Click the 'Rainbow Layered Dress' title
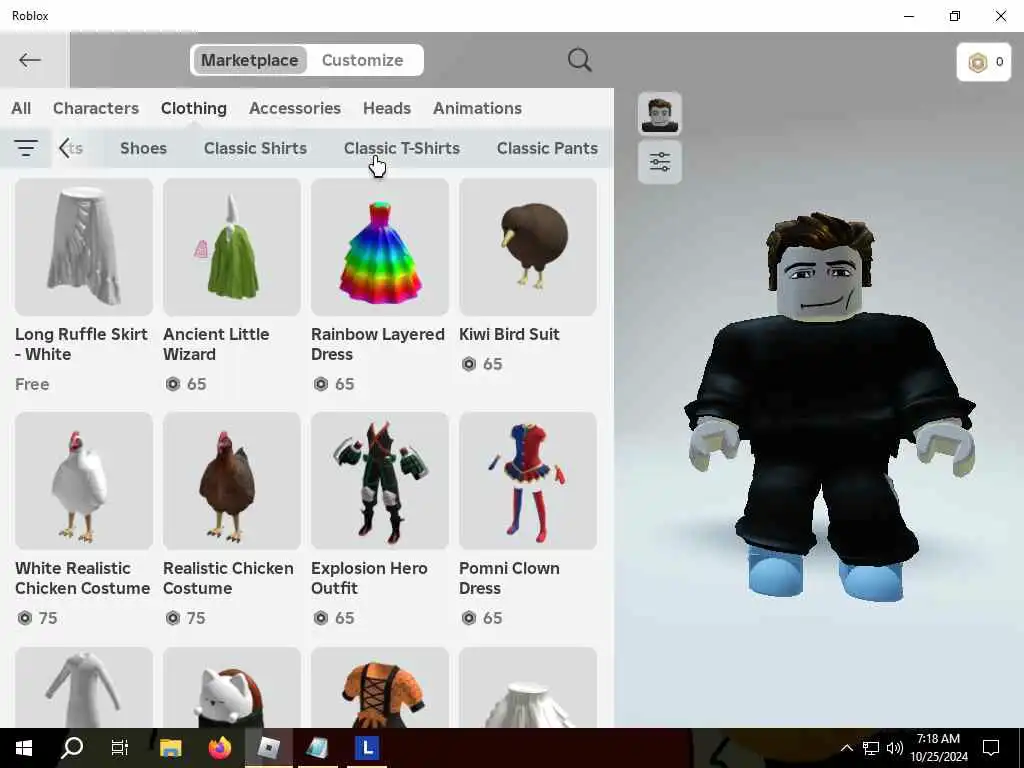 click(377, 344)
